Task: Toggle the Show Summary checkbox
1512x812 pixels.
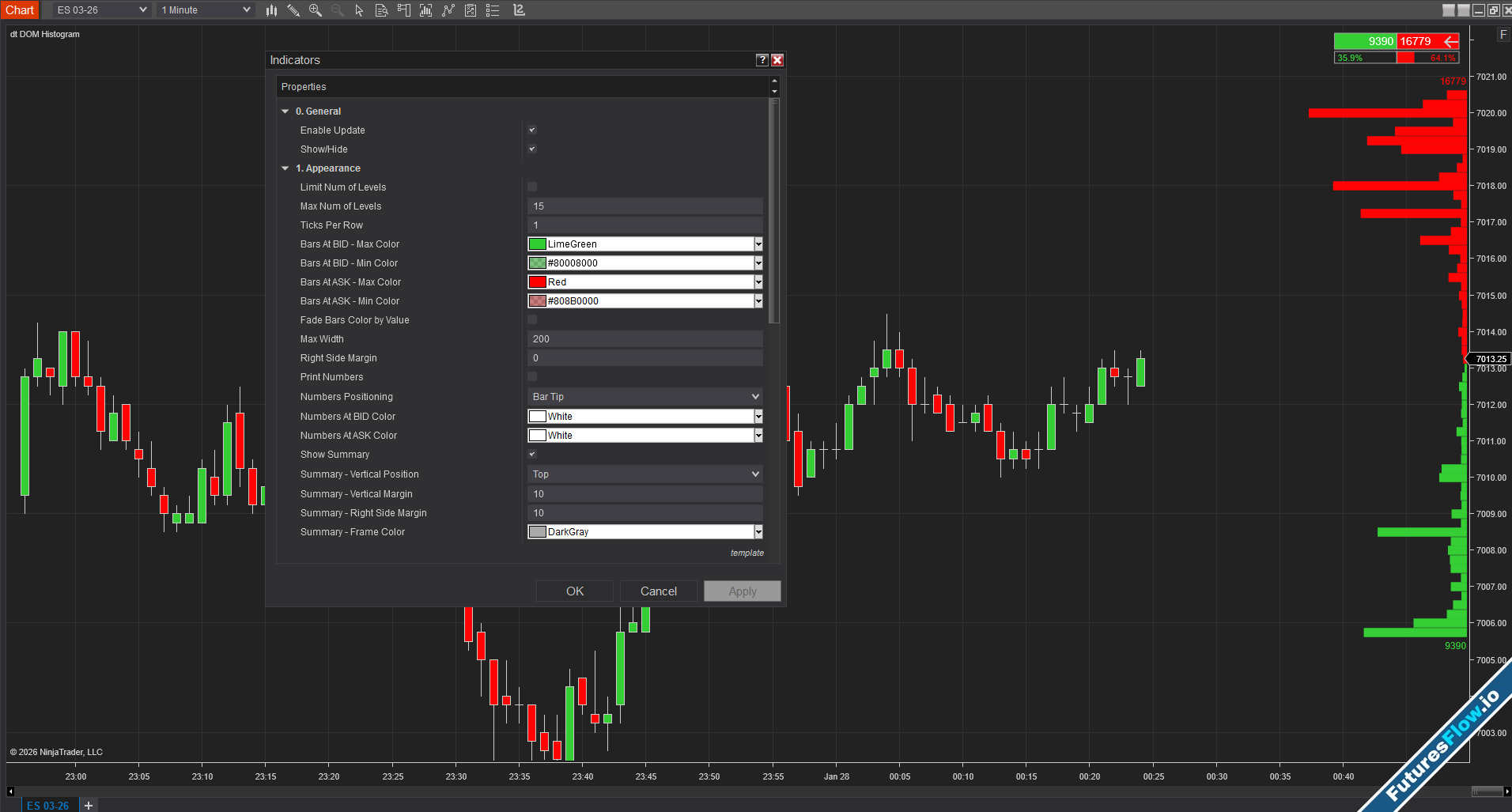Action: 532,455
